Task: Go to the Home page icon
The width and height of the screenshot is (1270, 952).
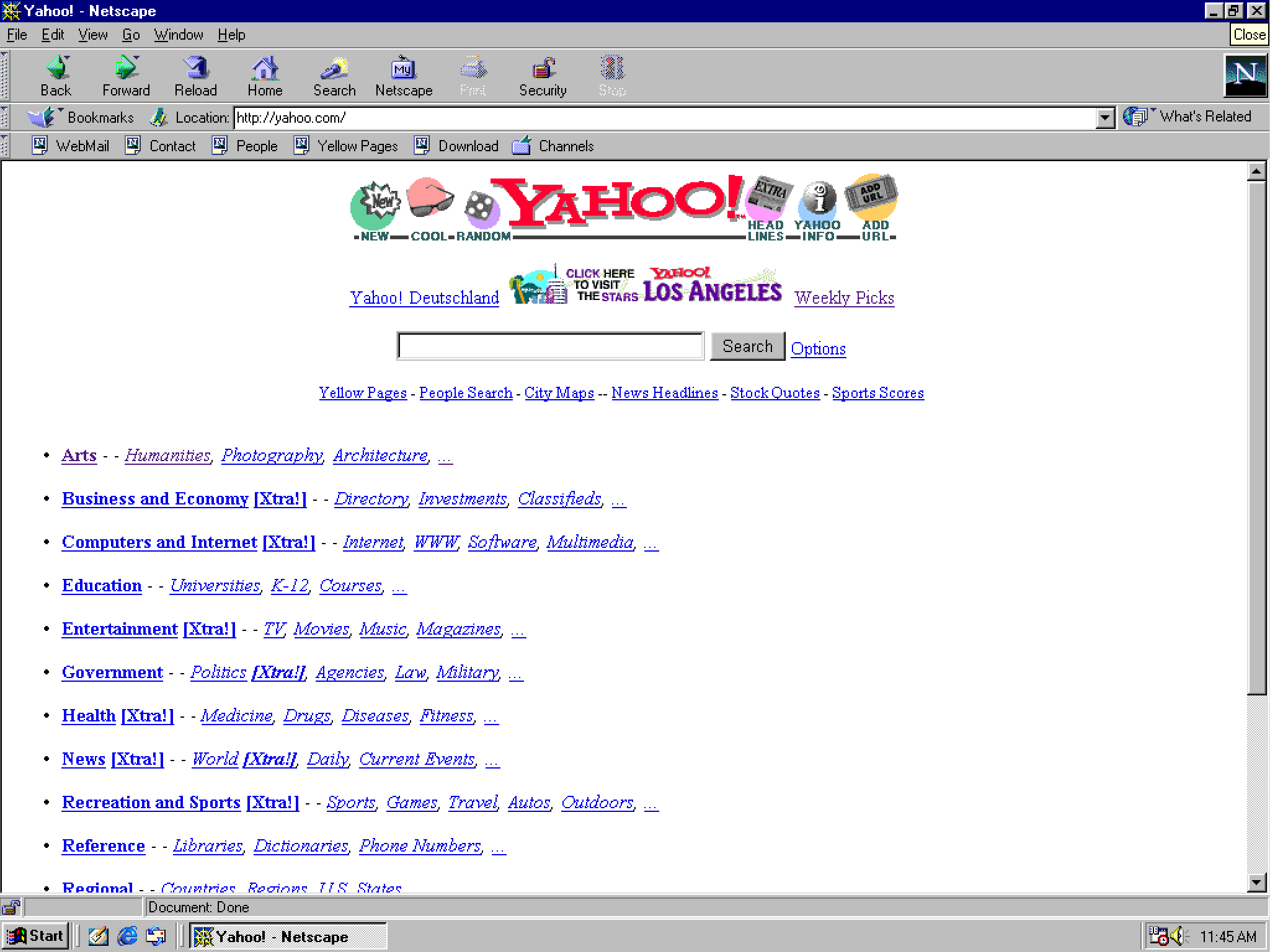Action: pyautogui.click(x=265, y=76)
